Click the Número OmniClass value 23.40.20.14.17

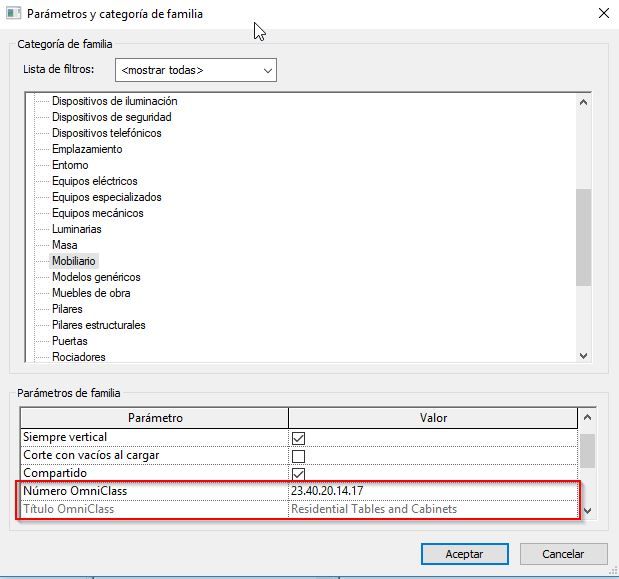click(433, 491)
